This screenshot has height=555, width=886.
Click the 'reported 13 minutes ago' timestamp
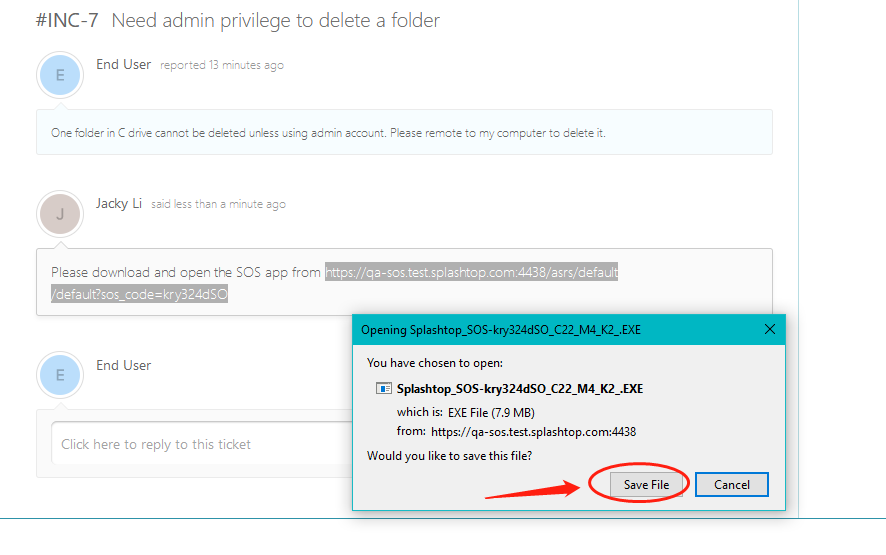point(222,66)
